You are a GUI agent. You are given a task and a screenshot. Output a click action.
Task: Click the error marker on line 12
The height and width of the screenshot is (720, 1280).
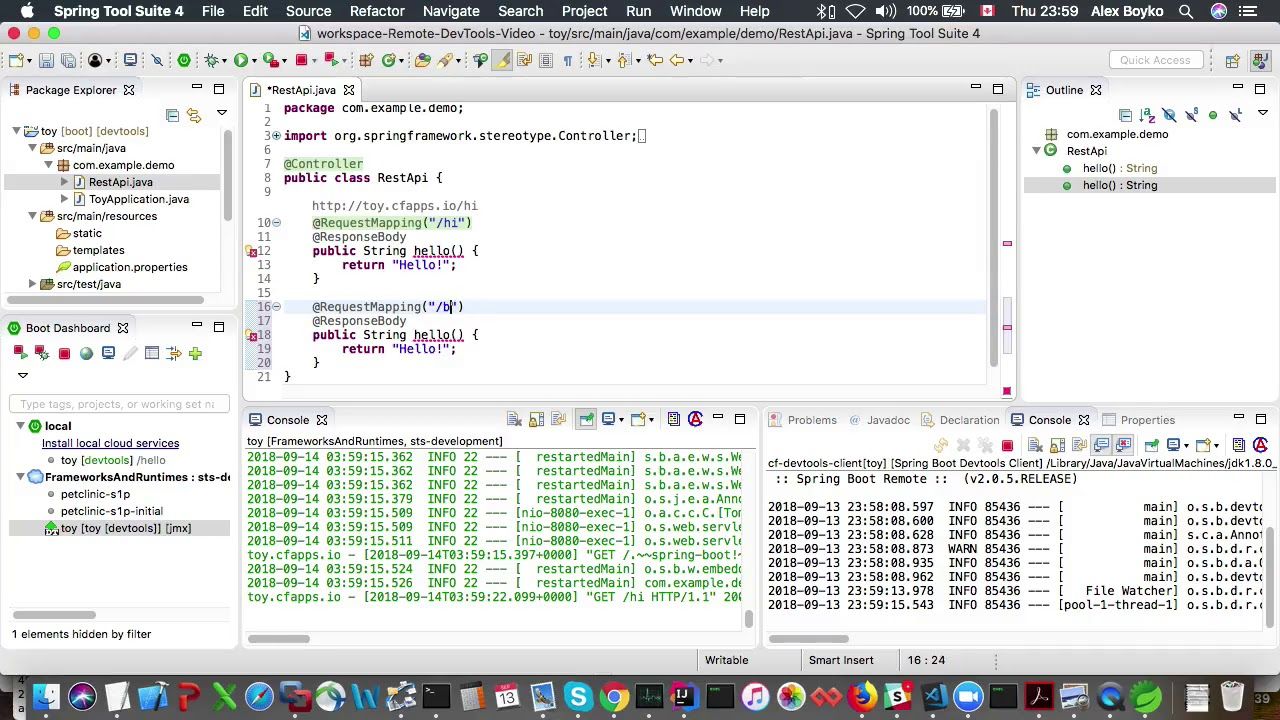tap(252, 252)
